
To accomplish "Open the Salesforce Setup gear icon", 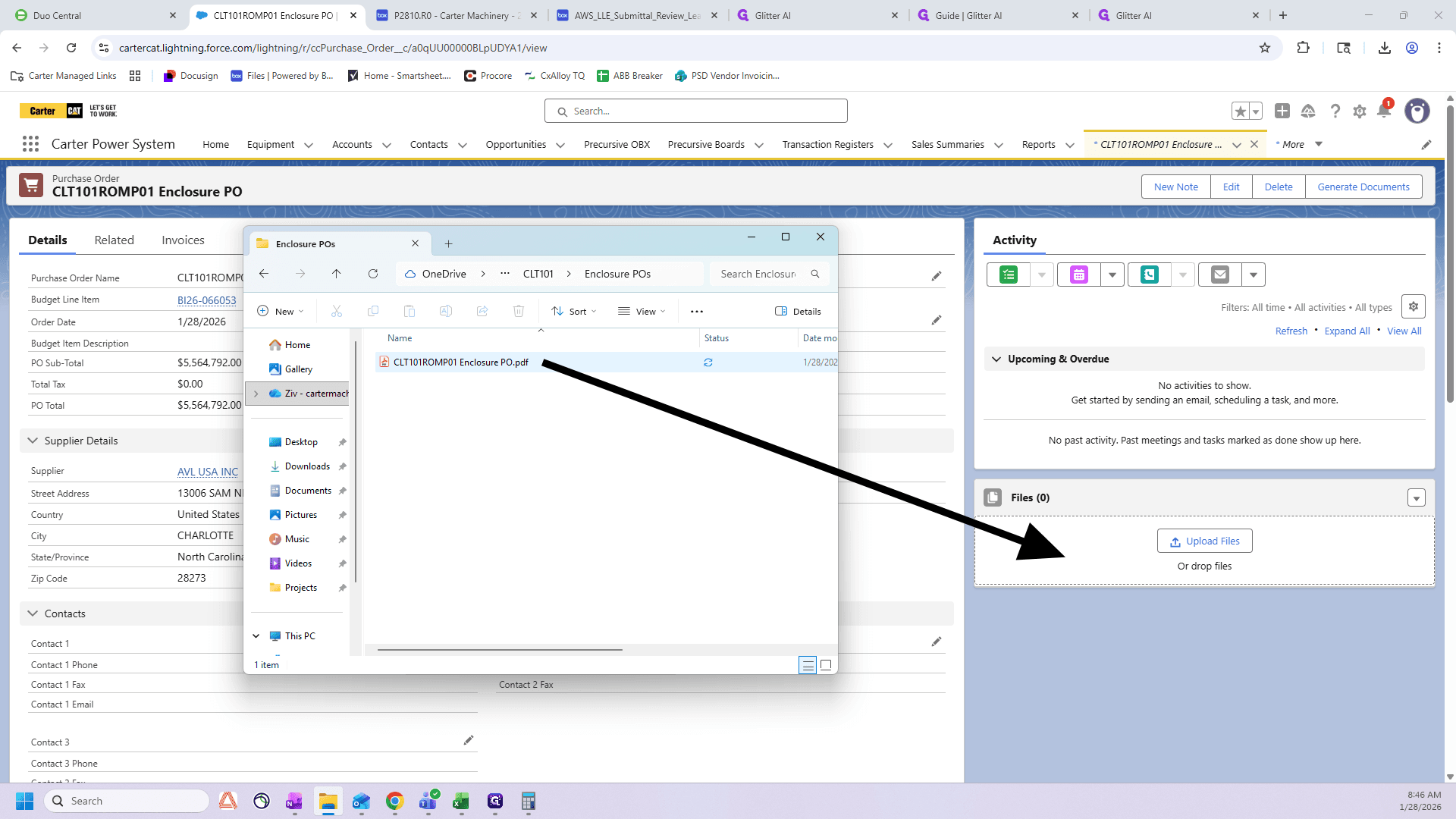I will [x=1360, y=111].
